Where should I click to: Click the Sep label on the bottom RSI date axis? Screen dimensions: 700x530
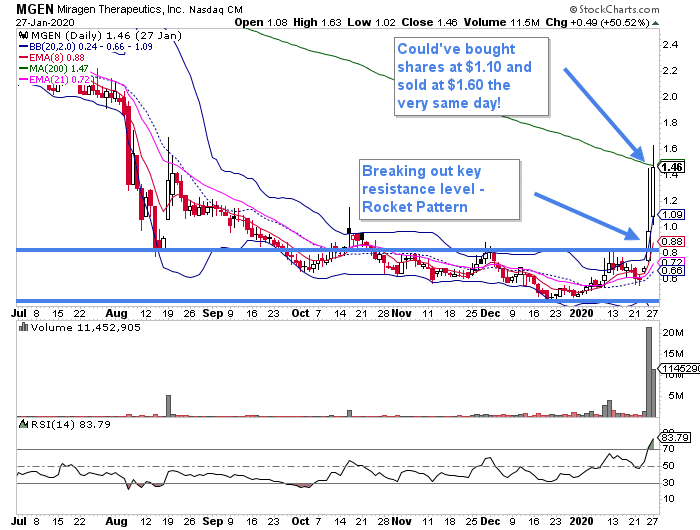click(213, 522)
